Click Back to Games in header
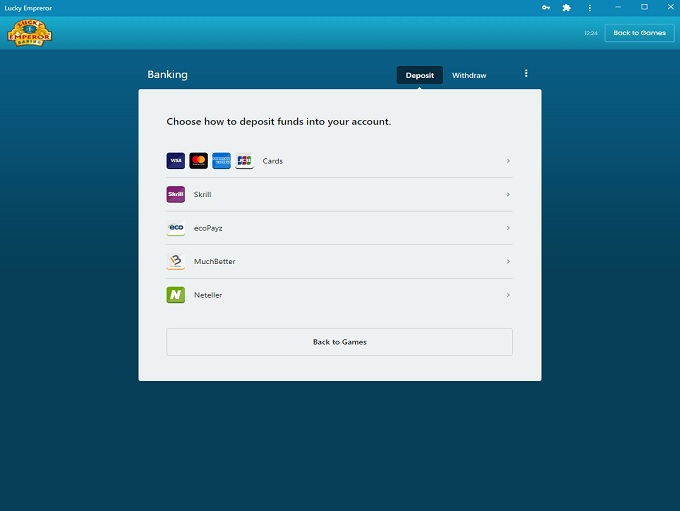Viewport: 680px width, 511px height. [x=639, y=33]
